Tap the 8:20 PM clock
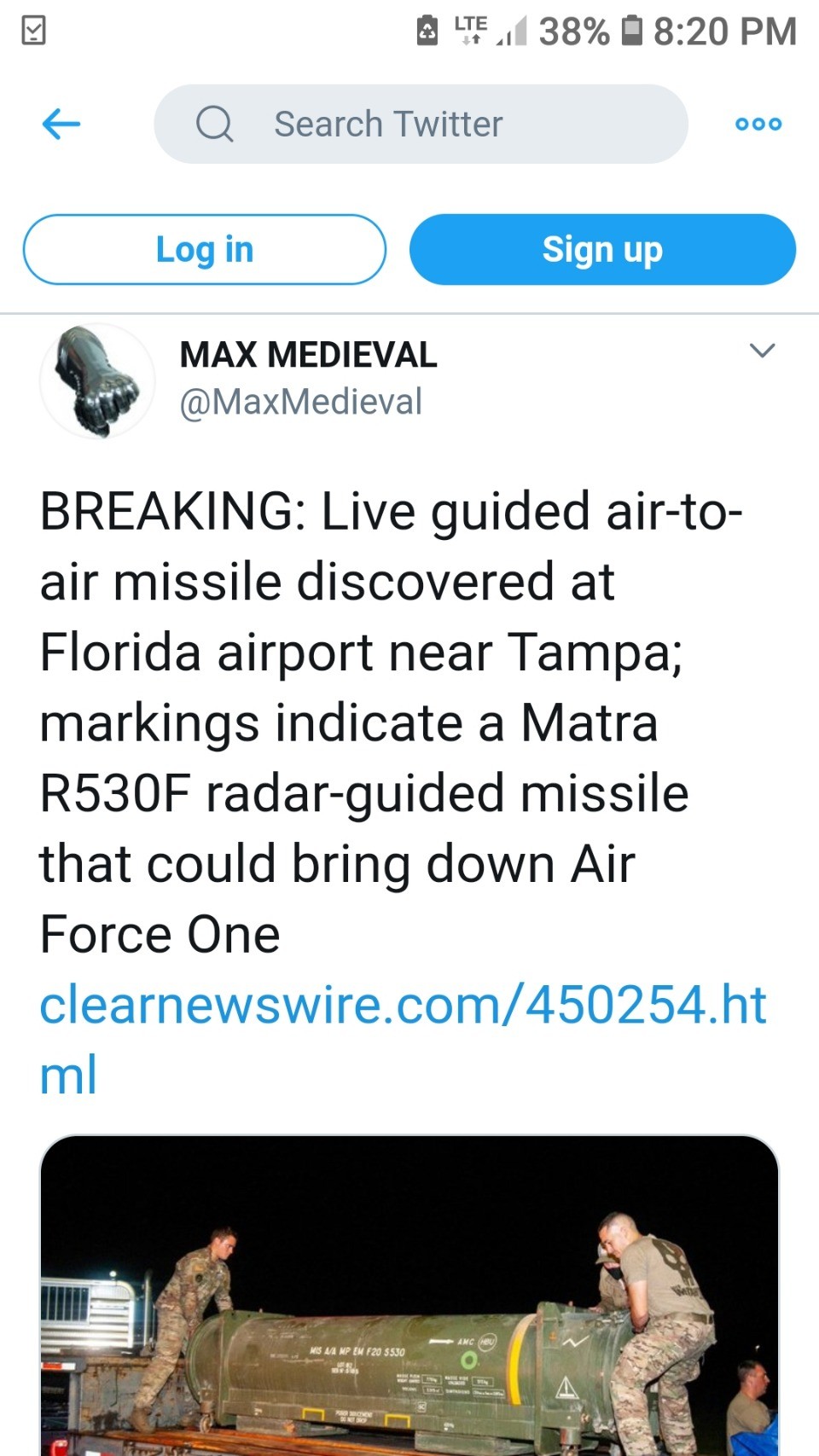 [724, 32]
